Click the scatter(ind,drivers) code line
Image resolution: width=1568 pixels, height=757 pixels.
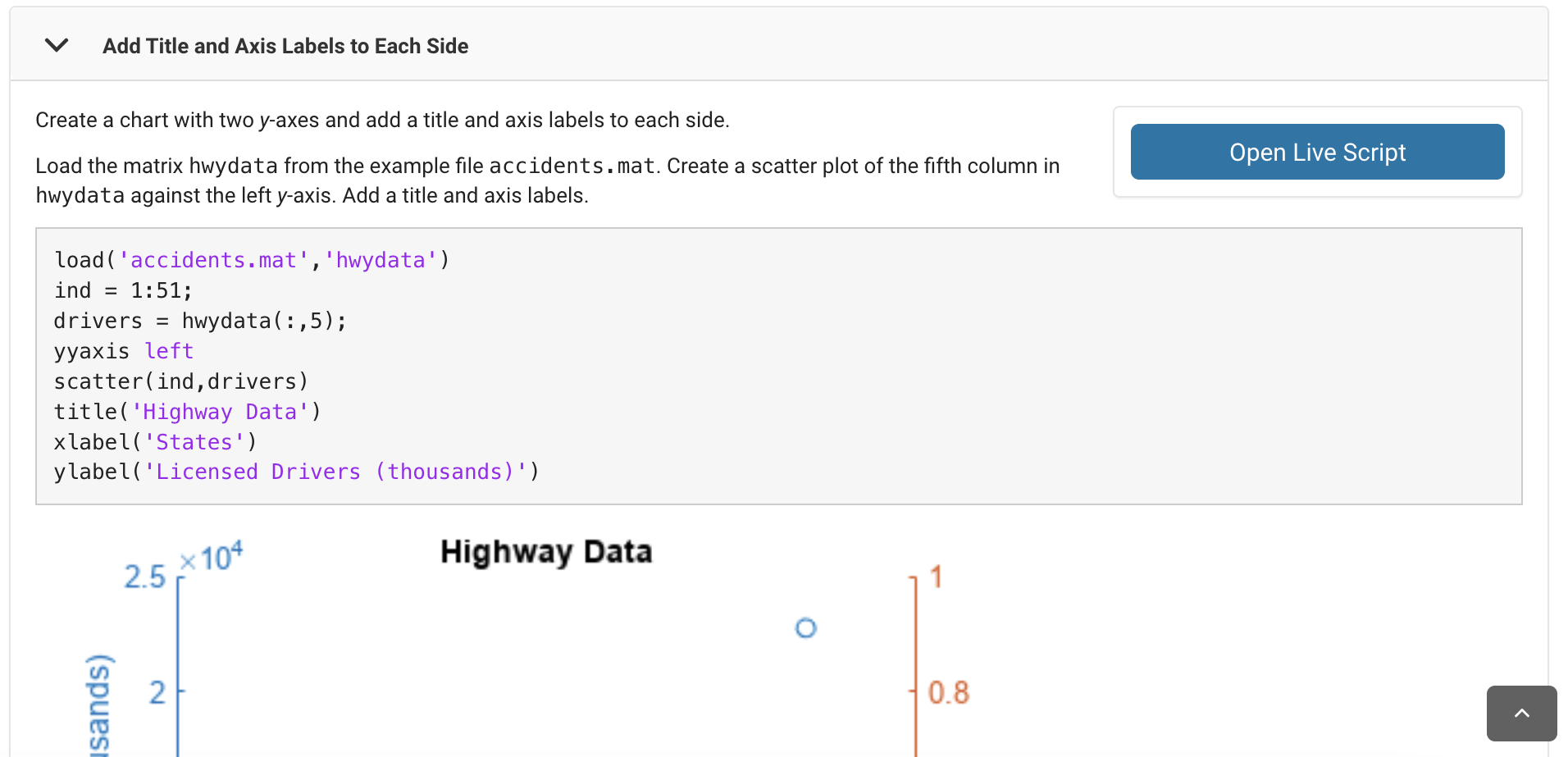(180, 381)
